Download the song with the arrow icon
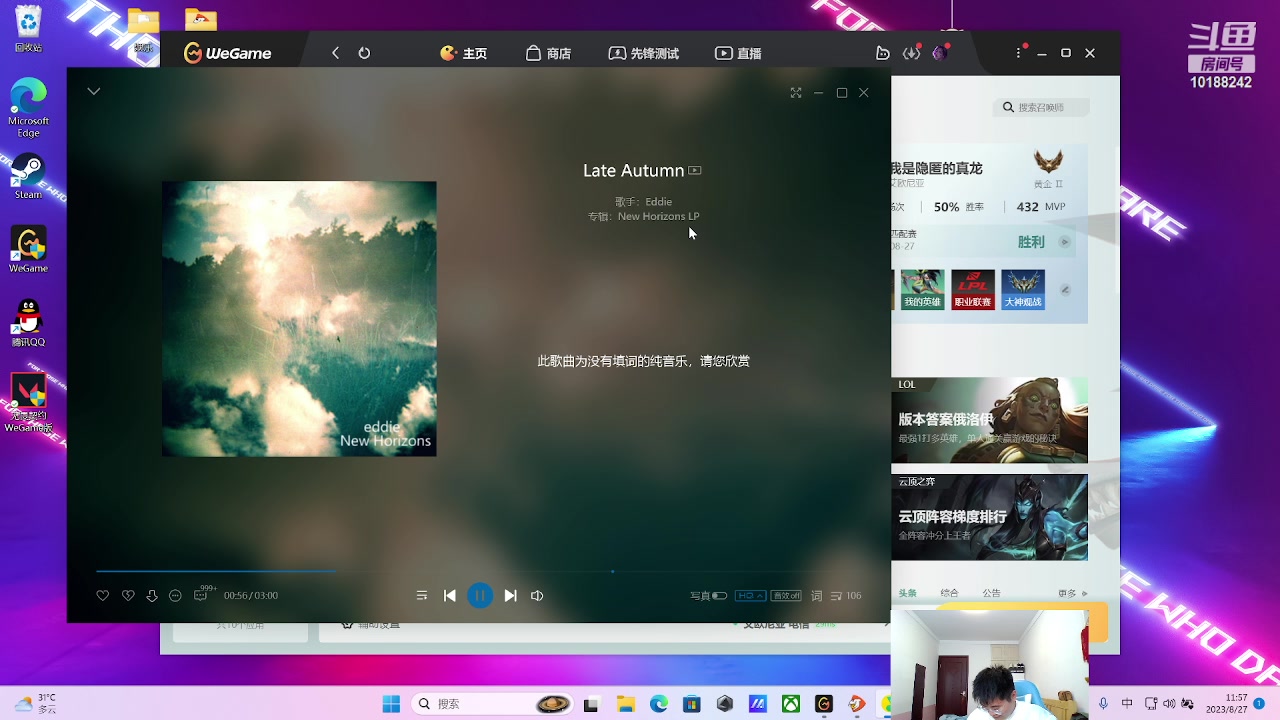The width and height of the screenshot is (1280, 720). (152, 596)
